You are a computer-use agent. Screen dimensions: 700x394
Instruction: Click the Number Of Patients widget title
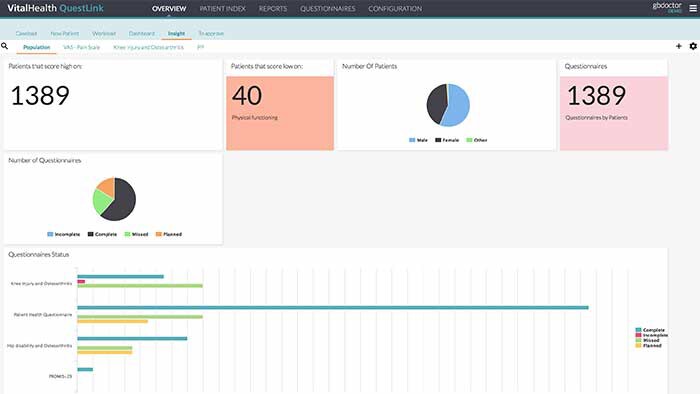pyautogui.click(x=369, y=66)
